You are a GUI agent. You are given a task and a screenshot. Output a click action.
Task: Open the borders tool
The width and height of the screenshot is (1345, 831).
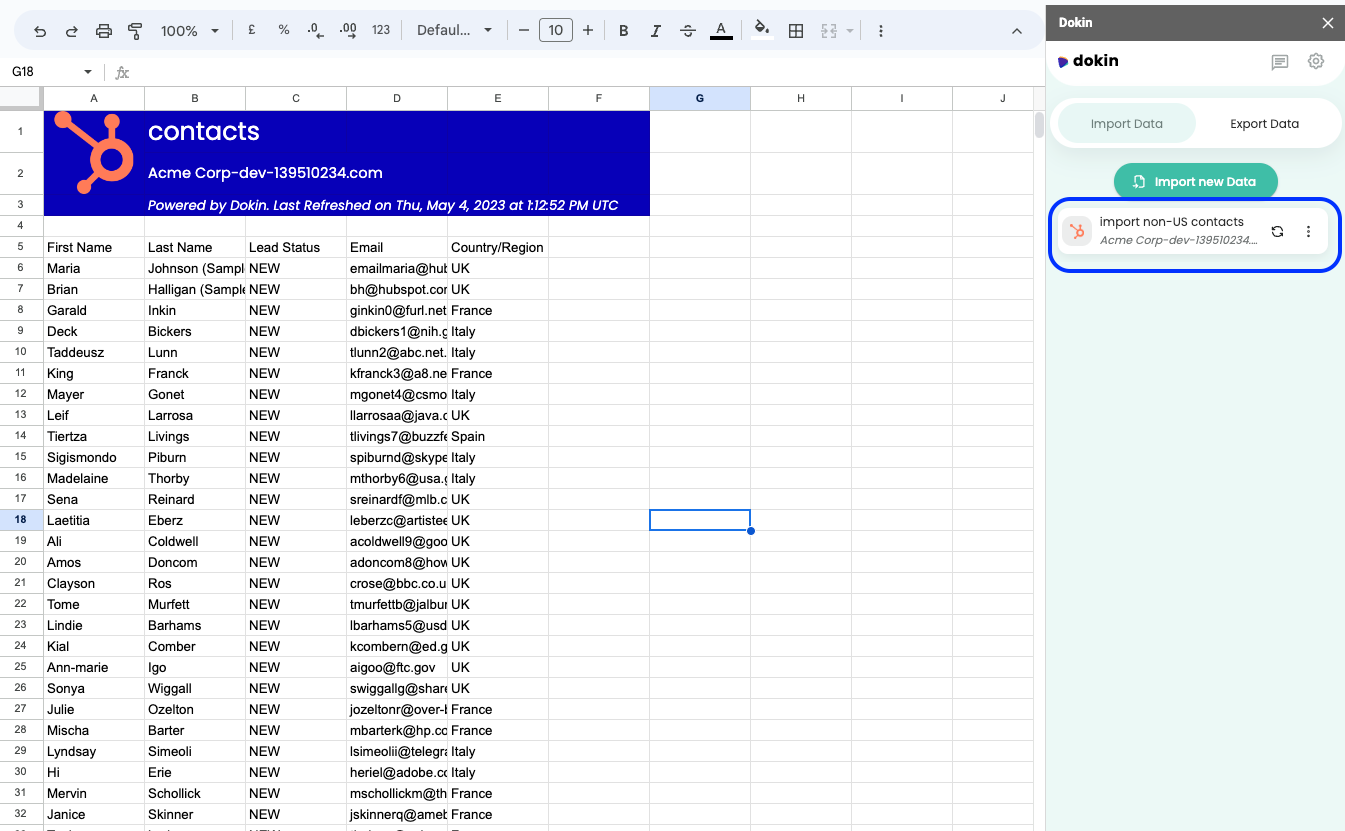click(796, 31)
